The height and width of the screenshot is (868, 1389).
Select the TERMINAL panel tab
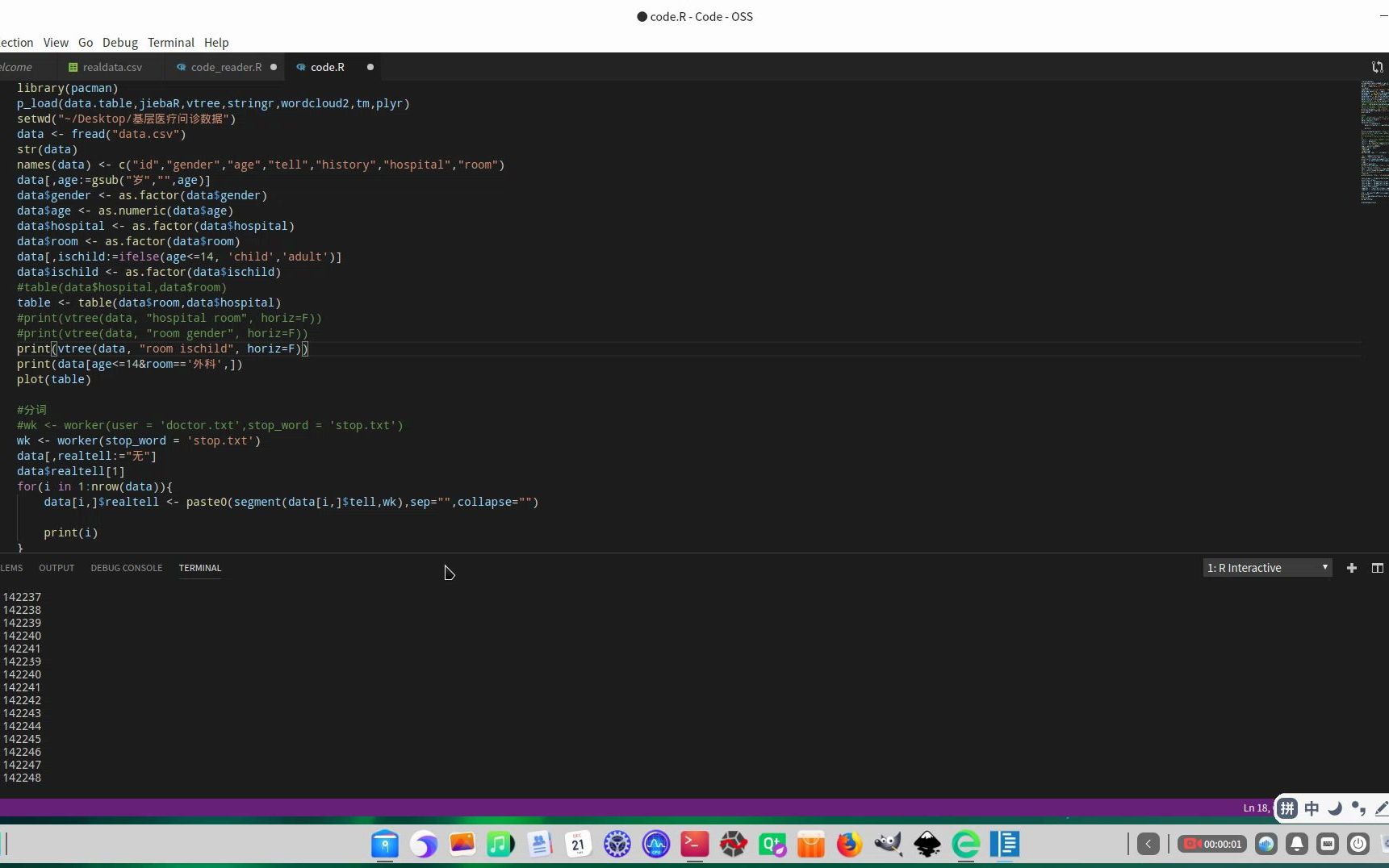coord(200,568)
